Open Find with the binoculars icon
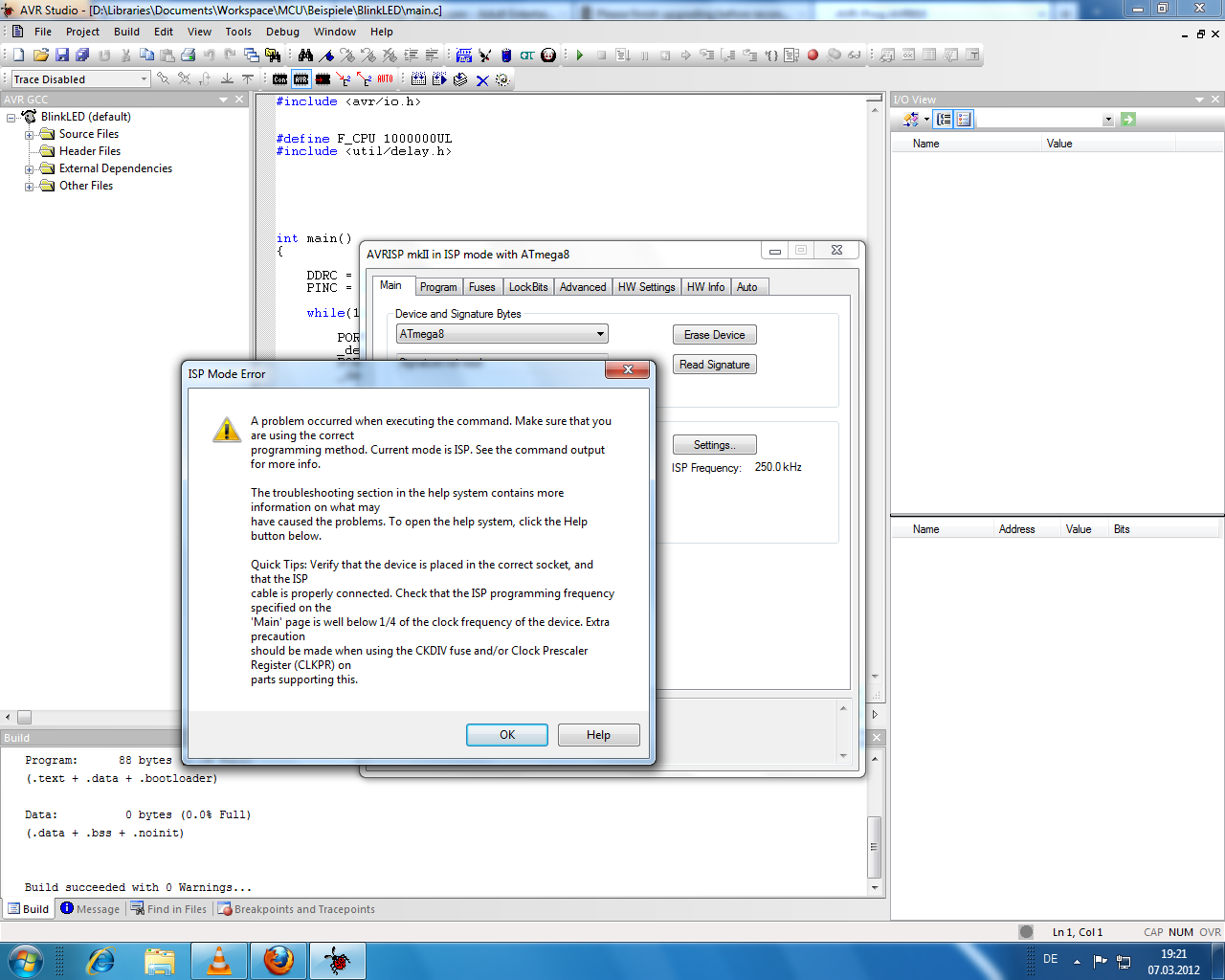Image resolution: width=1225 pixels, height=980 pixels. click(305, 56)
